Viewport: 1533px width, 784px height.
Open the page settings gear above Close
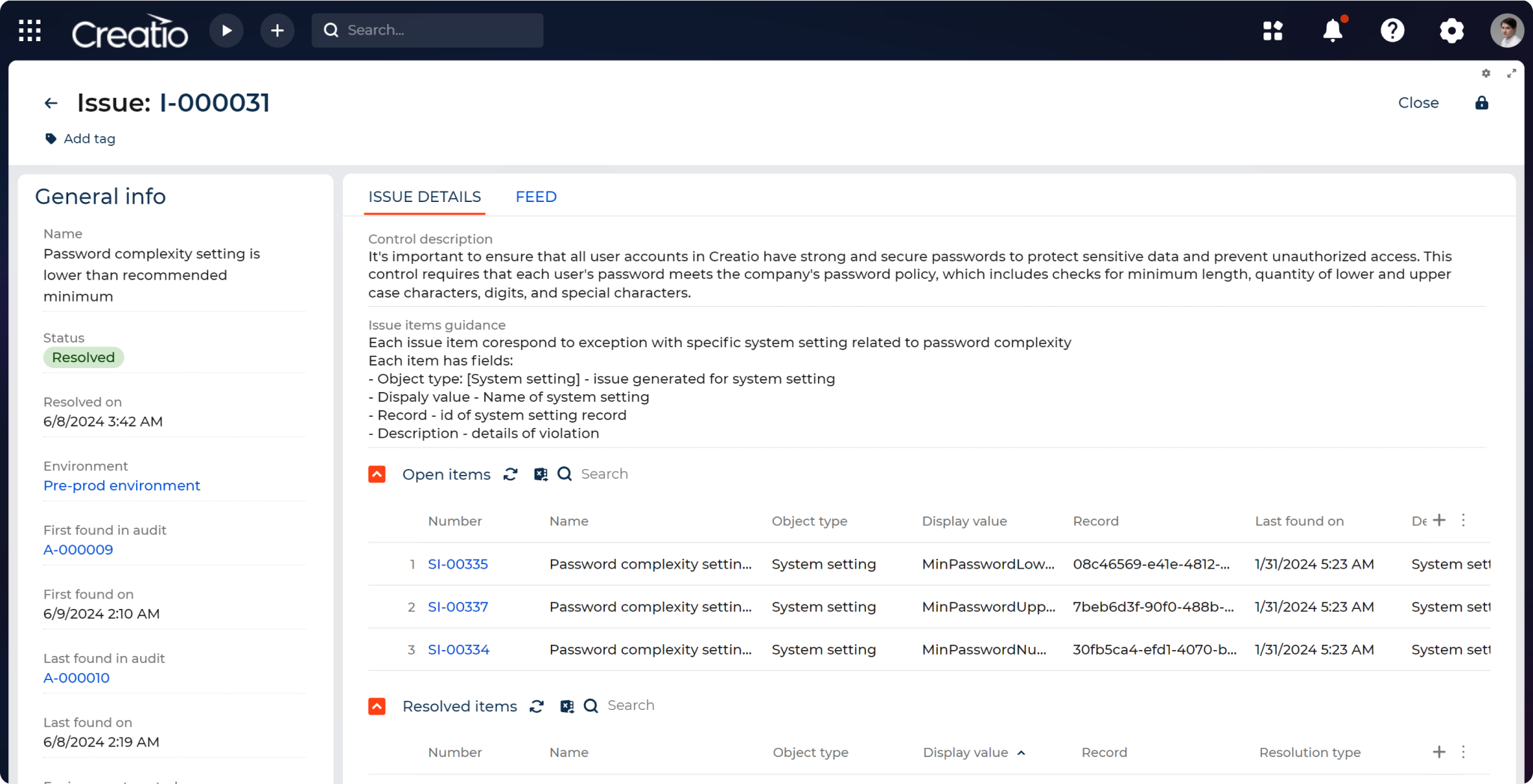(x=1486, y=73)
